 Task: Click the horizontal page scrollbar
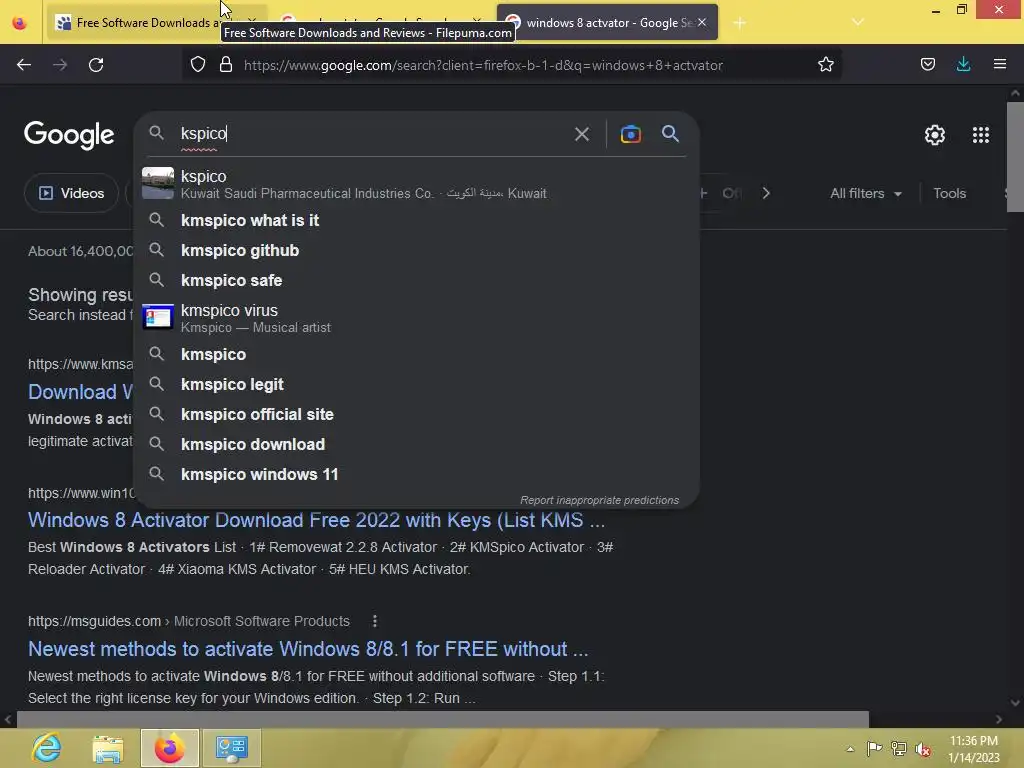[443, 719]
